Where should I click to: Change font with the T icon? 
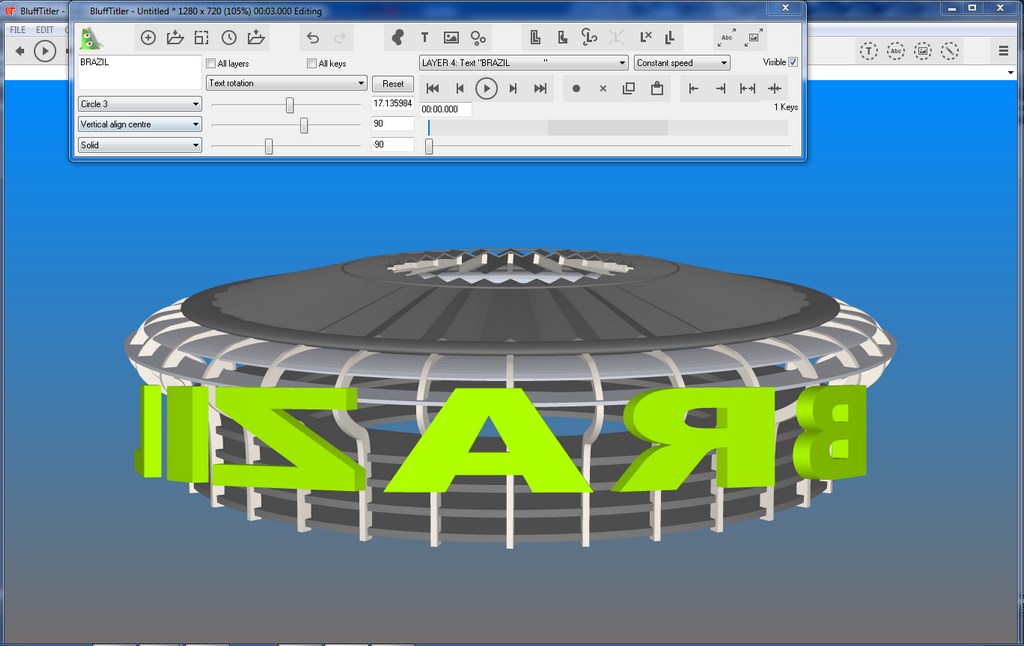(x=424, y=38)
